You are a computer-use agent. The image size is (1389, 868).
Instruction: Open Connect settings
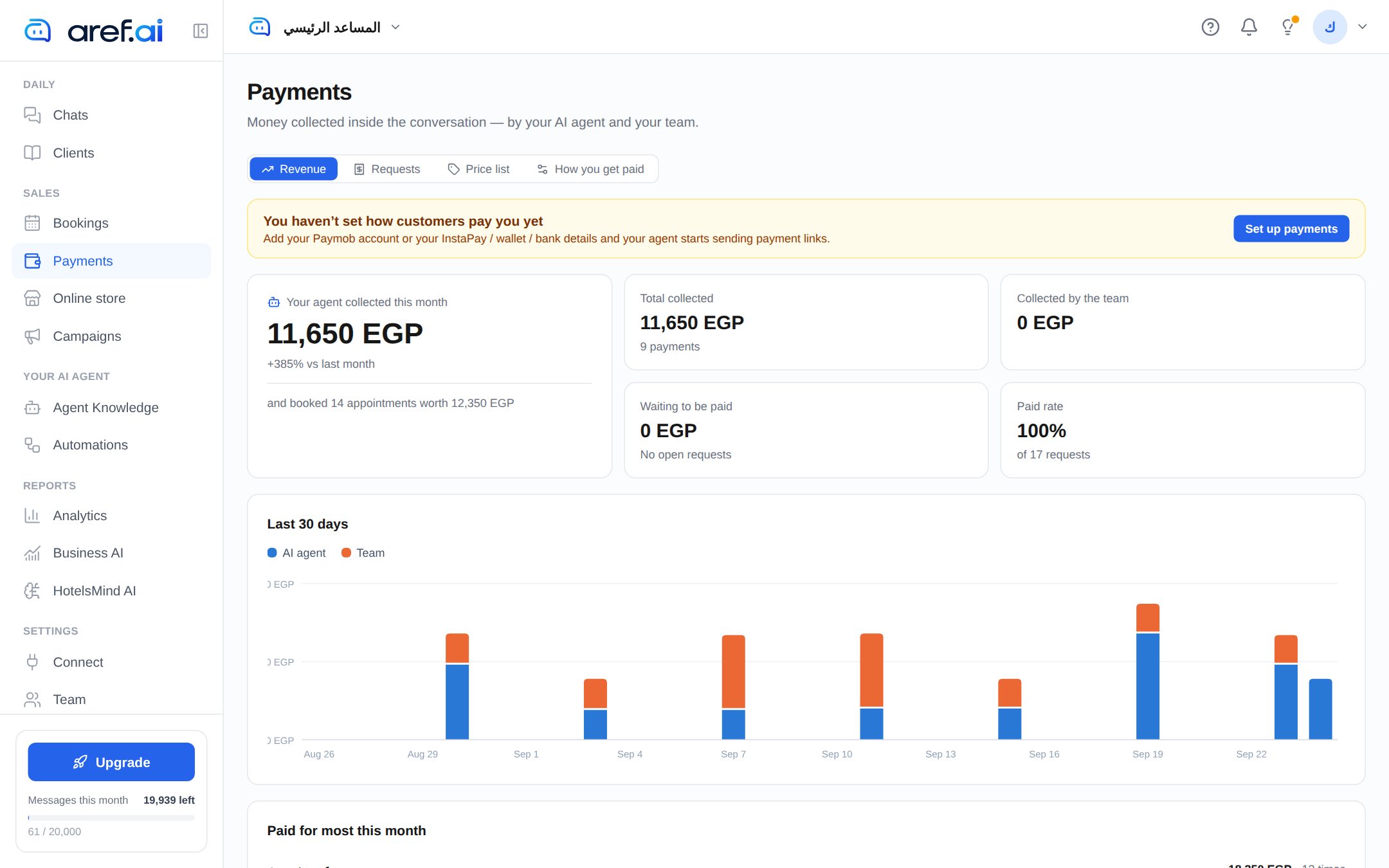pos(111,662)
